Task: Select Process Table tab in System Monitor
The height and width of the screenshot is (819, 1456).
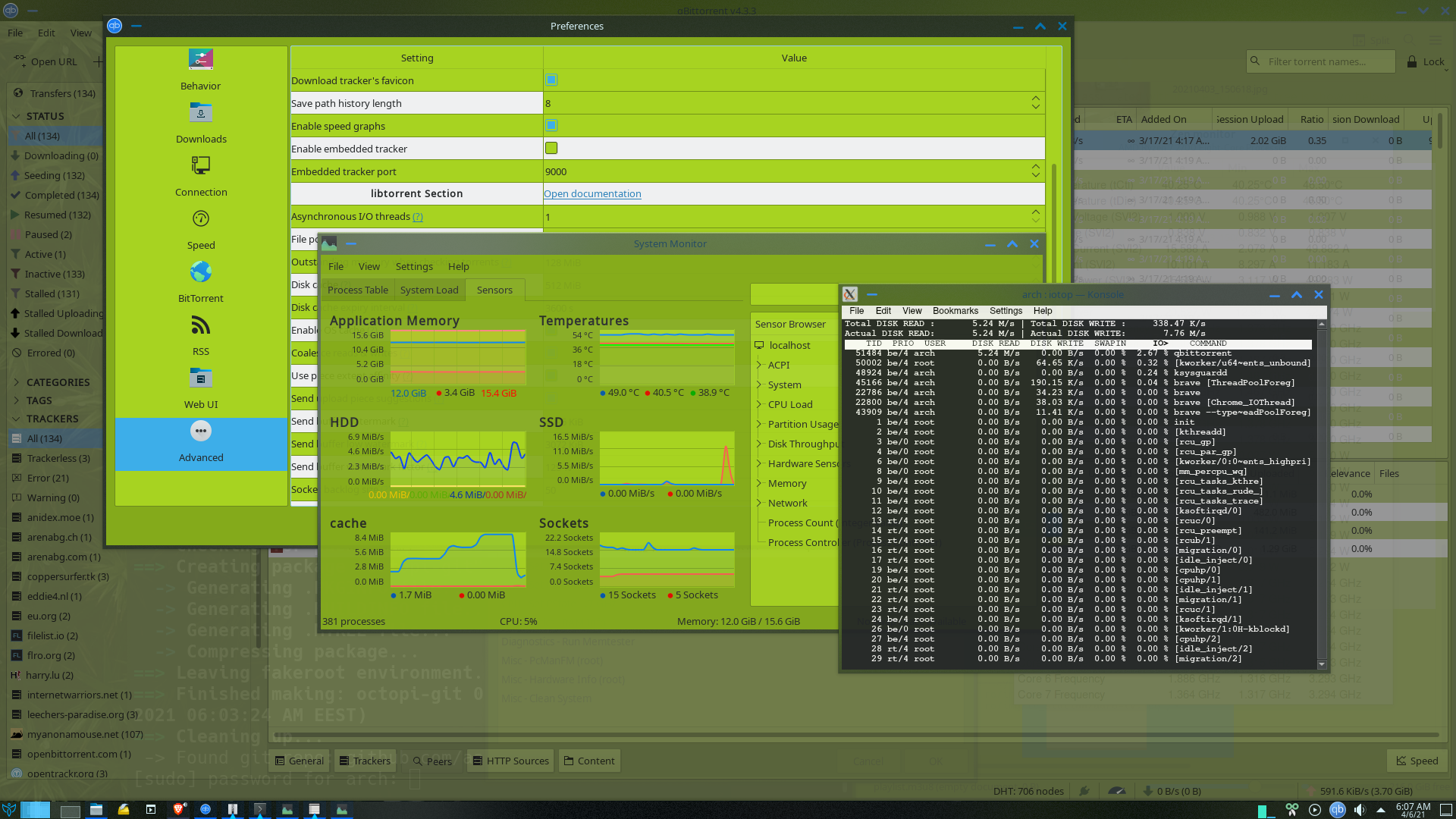Action: click(x=358, y=290)
